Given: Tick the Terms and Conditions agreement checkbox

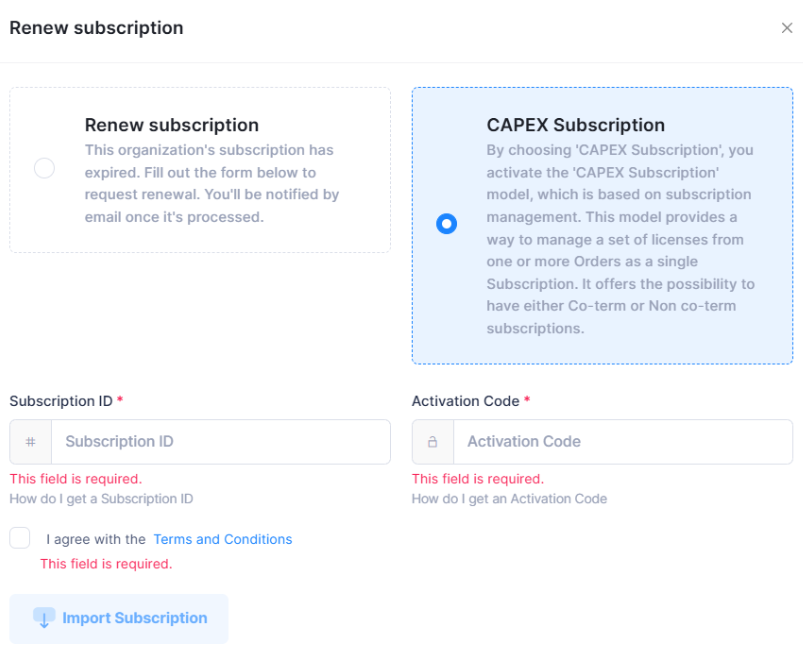Looking at the screenshot, I should [20, 538].
